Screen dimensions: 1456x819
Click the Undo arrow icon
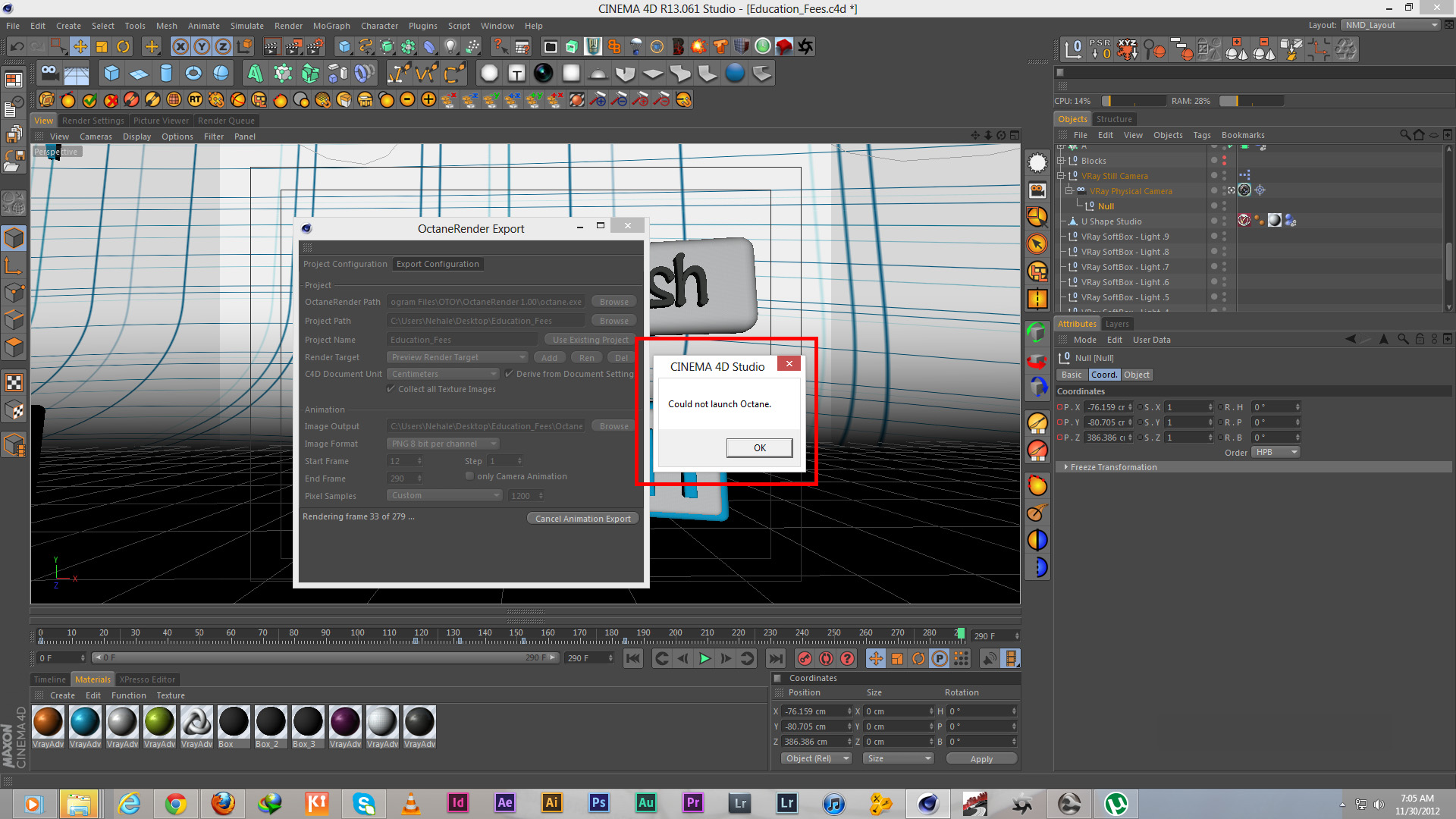(x=17, y=47)
